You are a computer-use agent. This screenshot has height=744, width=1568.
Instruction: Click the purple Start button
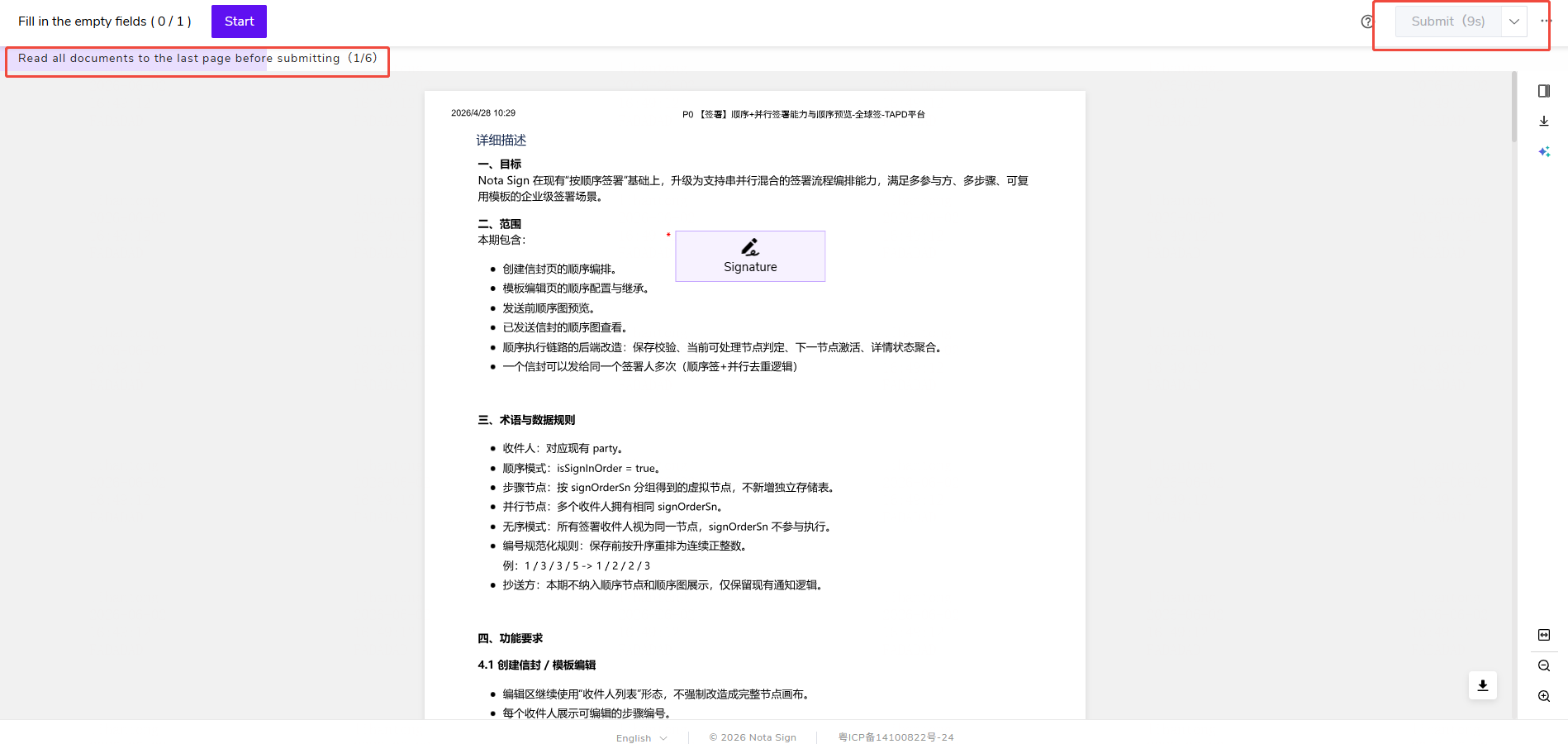(239, 21)
